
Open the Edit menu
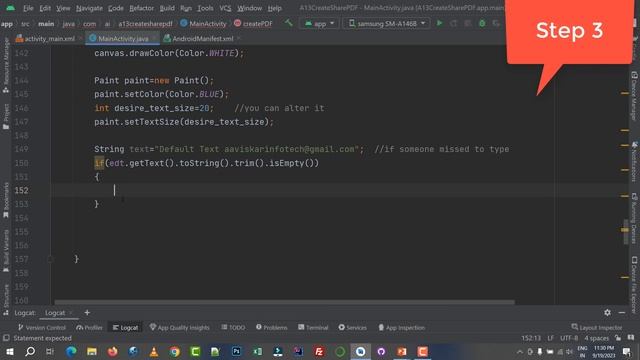coord(45,8)
